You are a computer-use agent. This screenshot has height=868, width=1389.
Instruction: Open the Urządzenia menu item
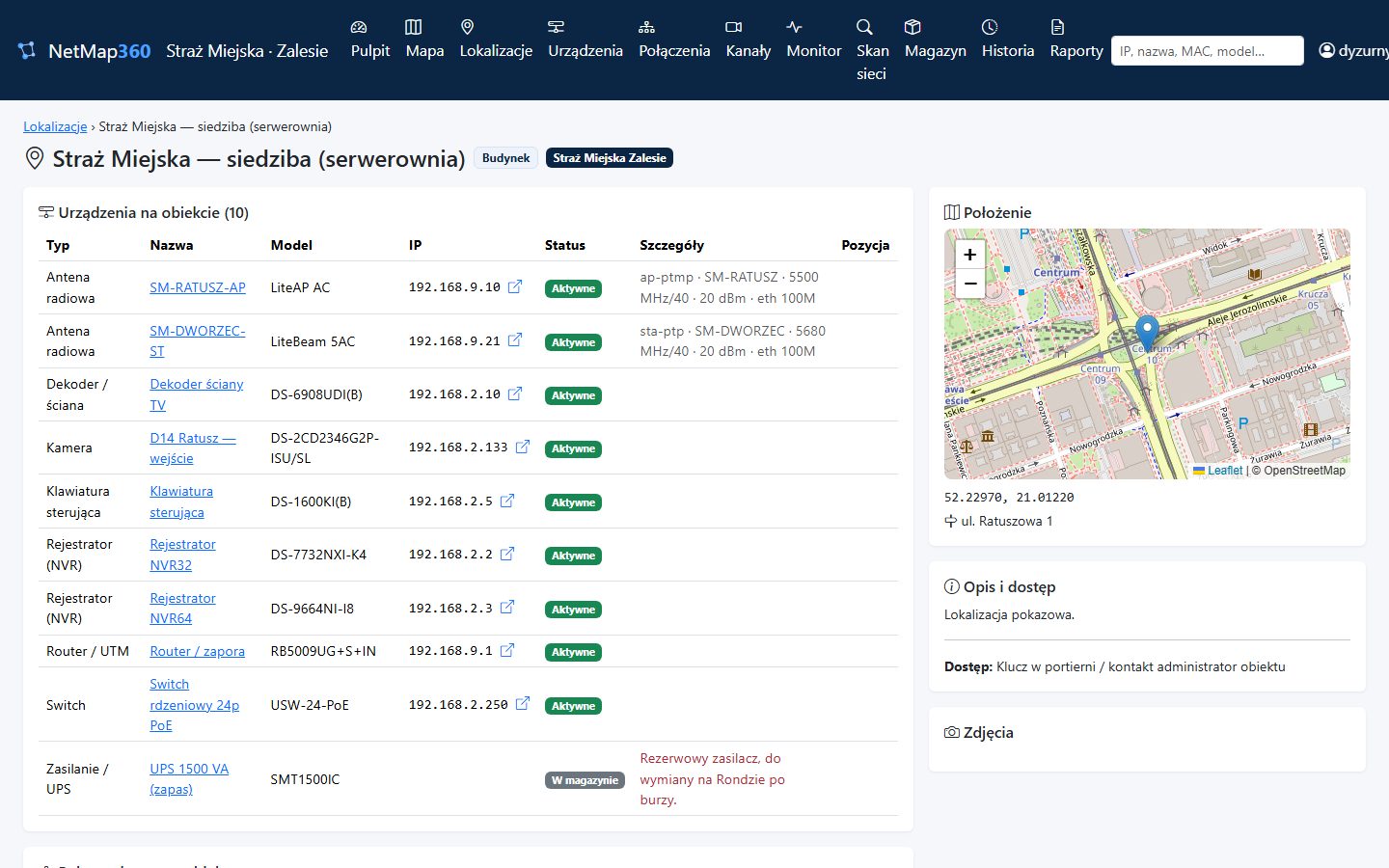point(586,39)
